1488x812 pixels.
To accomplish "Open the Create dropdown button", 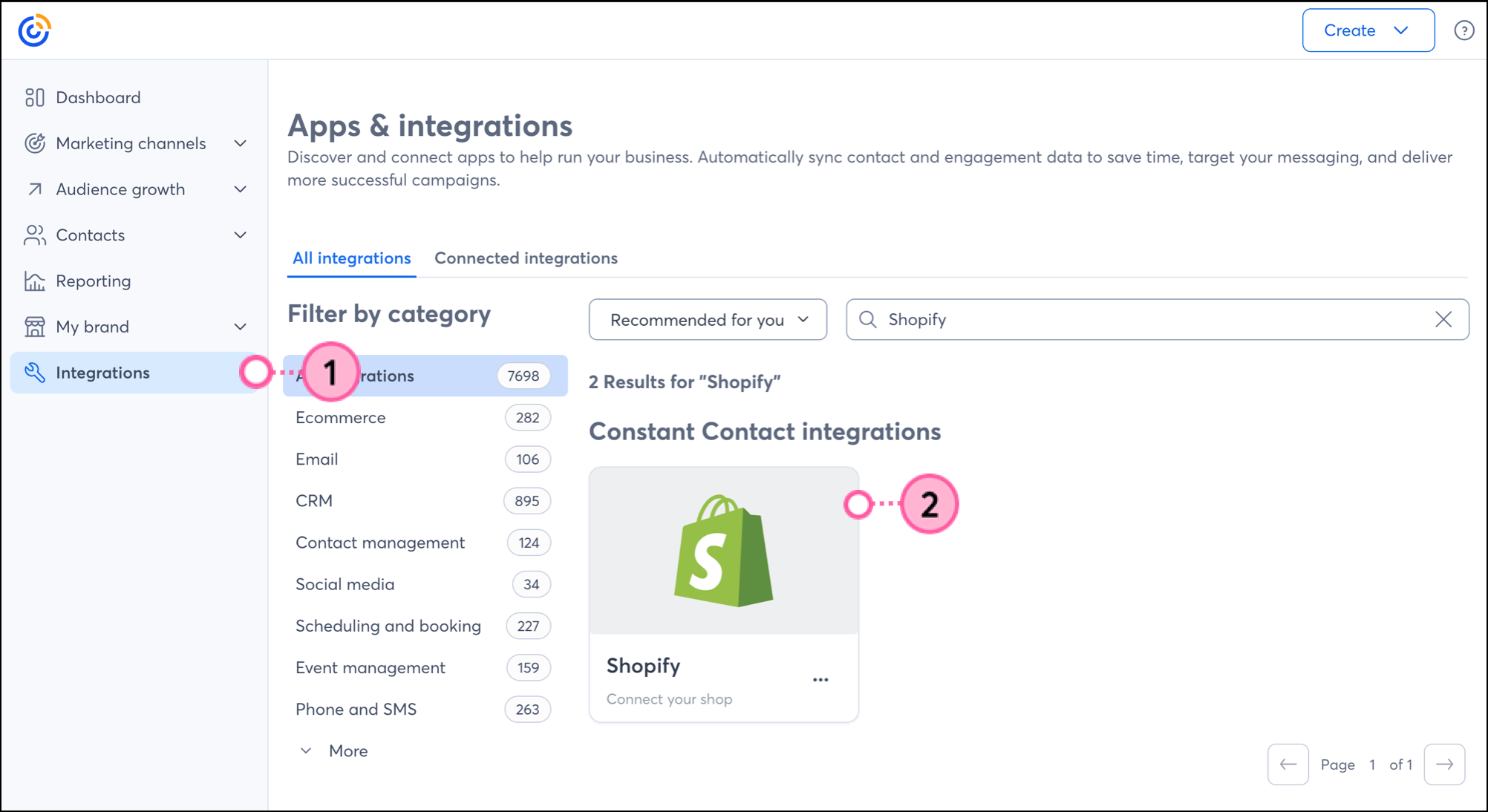I will (x=1368, y=30).
